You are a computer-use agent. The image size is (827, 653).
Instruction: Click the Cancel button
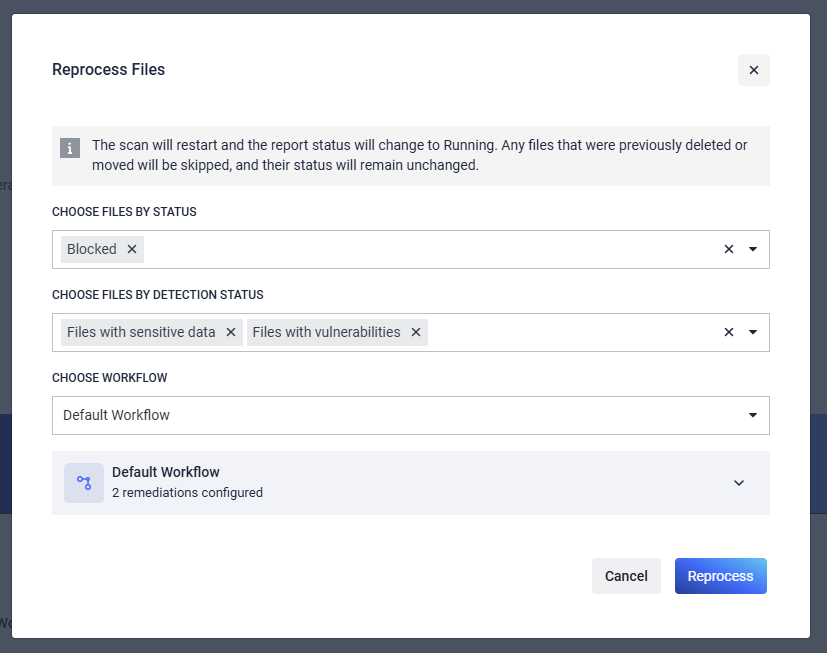pos(626,576)
